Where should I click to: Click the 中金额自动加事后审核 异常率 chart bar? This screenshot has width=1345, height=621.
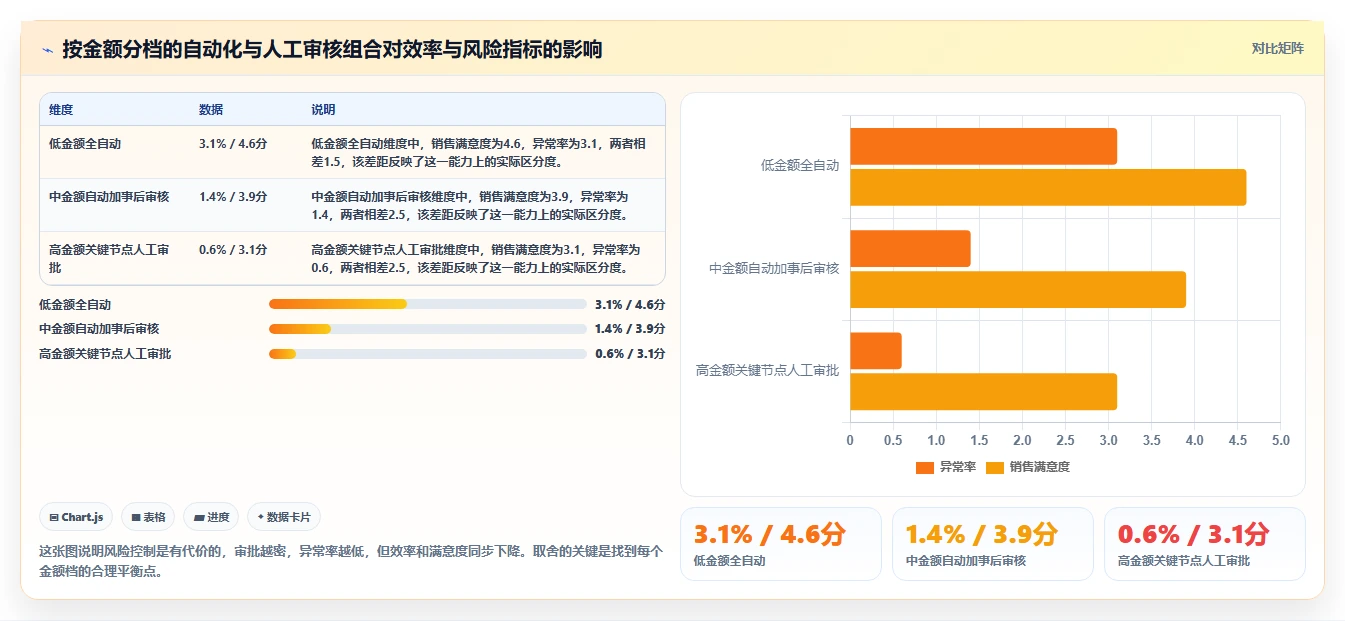pyautogui.click(x=910, y=248)
